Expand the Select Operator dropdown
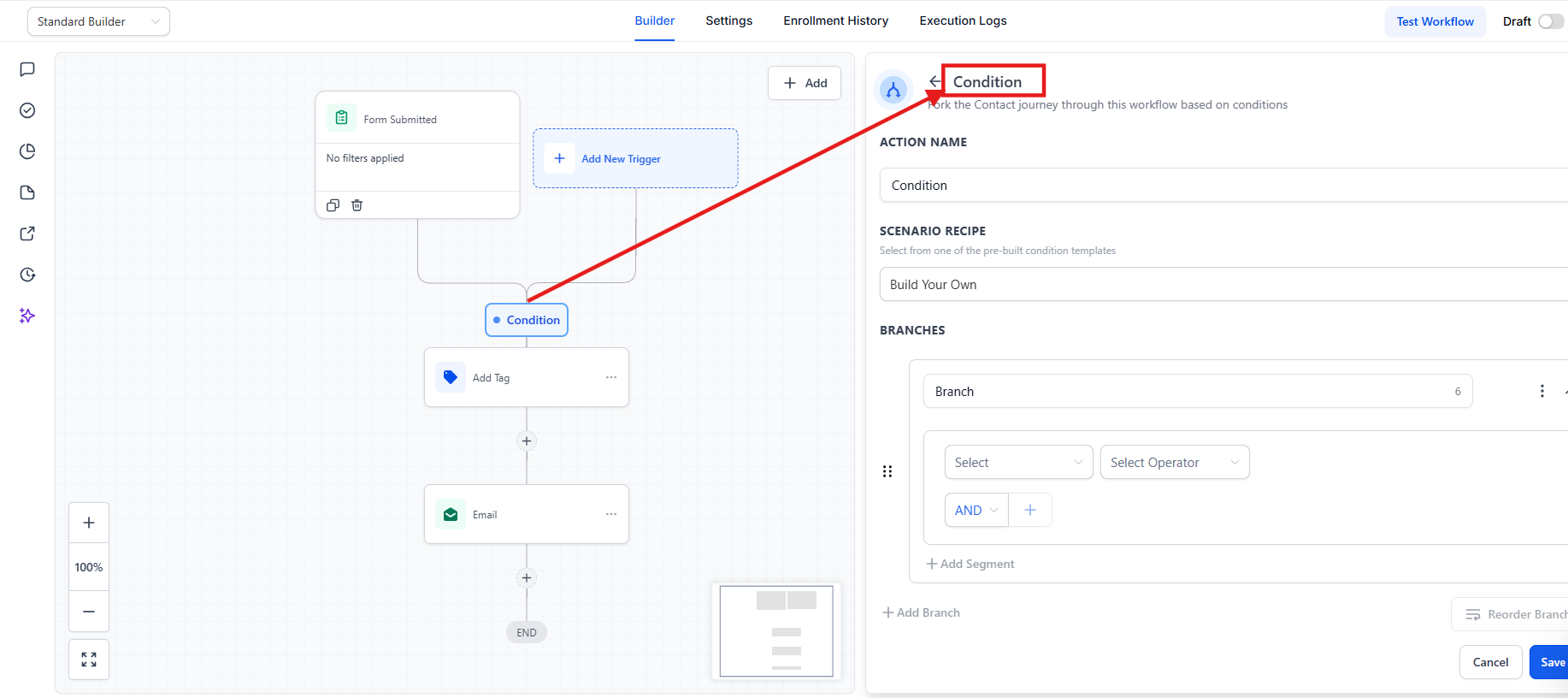This screenshot has width=1568, height=698. click(1174, 463)
